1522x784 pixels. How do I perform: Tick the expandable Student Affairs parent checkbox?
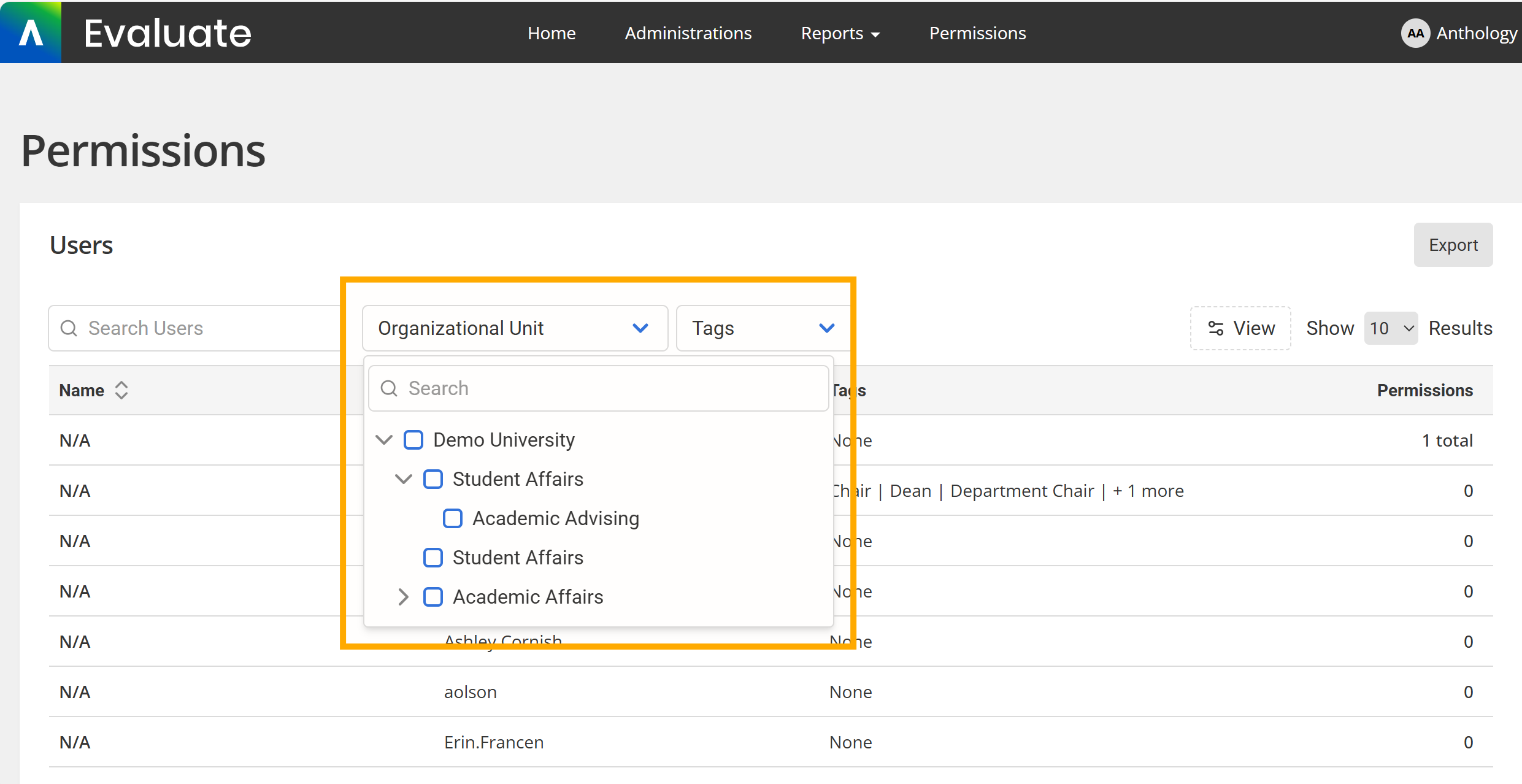point(433,479)
